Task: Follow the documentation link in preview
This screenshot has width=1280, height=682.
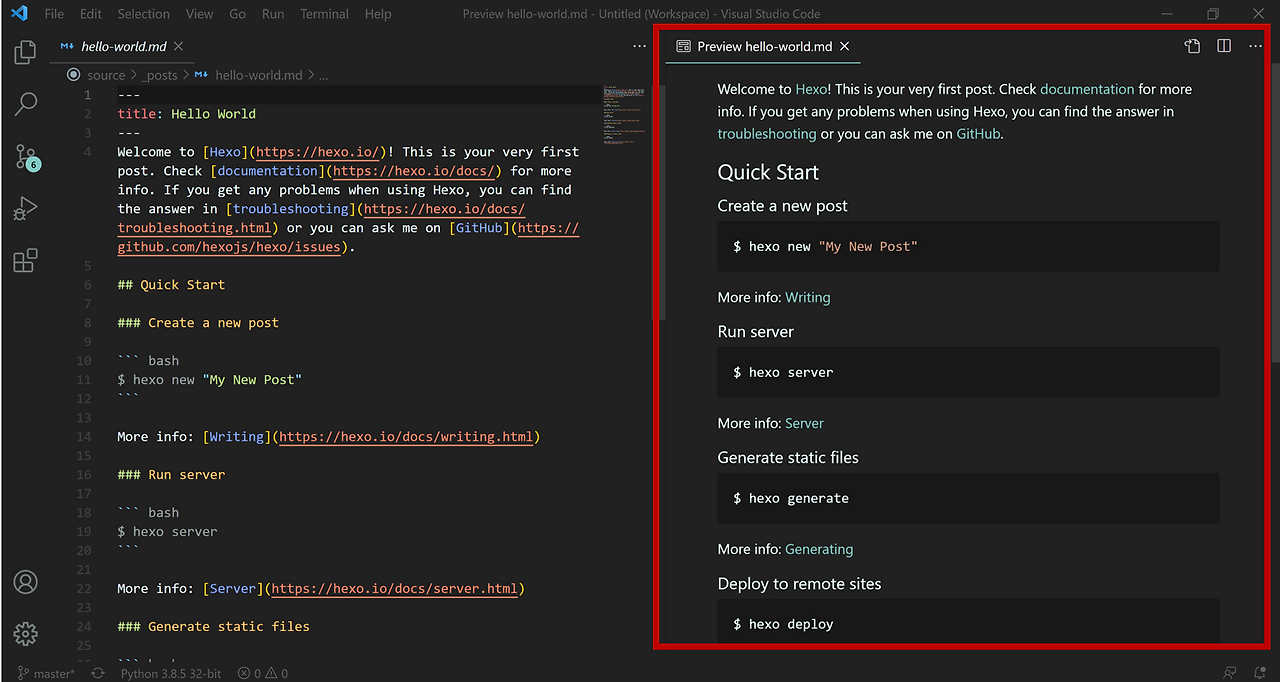Action: point(1087,89)
